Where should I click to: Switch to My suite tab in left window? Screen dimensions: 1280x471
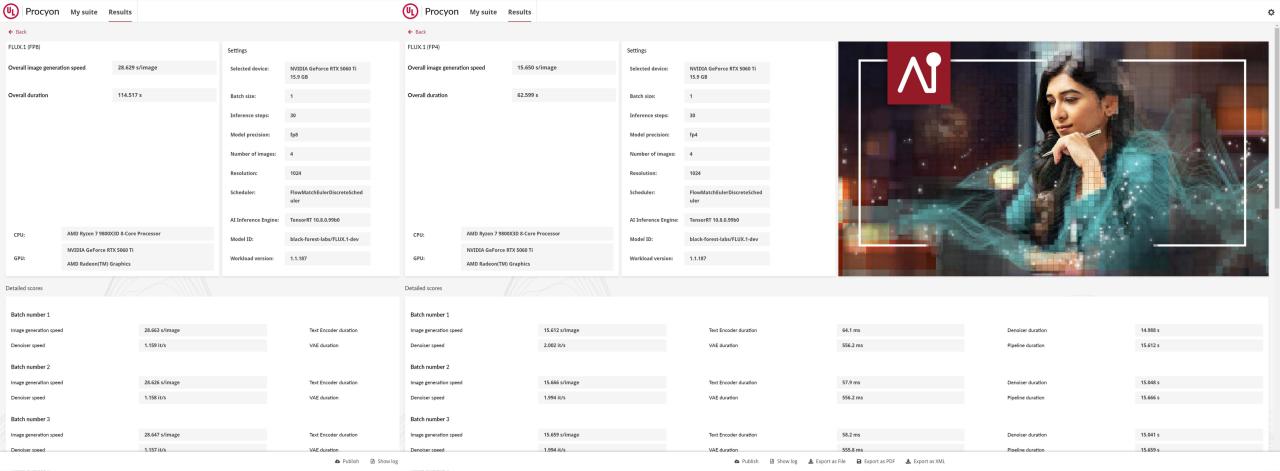click(84, 12)
